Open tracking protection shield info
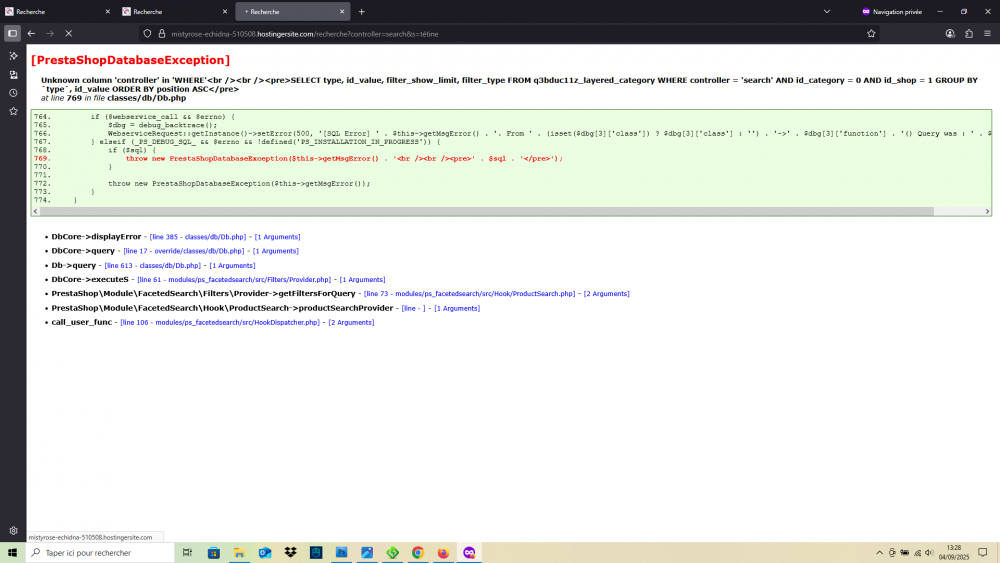The height and width of the screenshot is (563, 1000). tap(147, 34)
